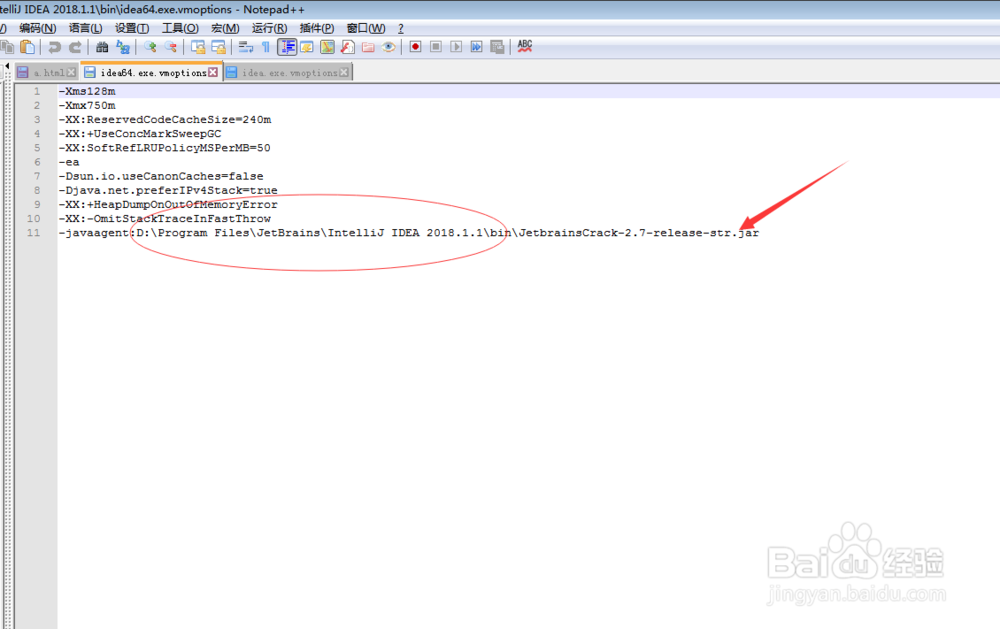This screenshot has width=1000, height=629.
Task: Save the current recorded macro
Action: tap(497, 47)
